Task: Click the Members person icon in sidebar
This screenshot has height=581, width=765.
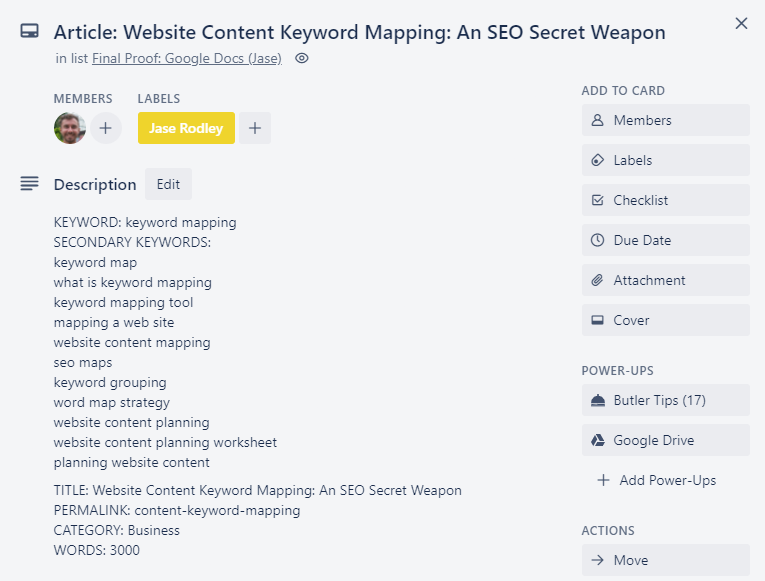Action: (x=597, y=120)
